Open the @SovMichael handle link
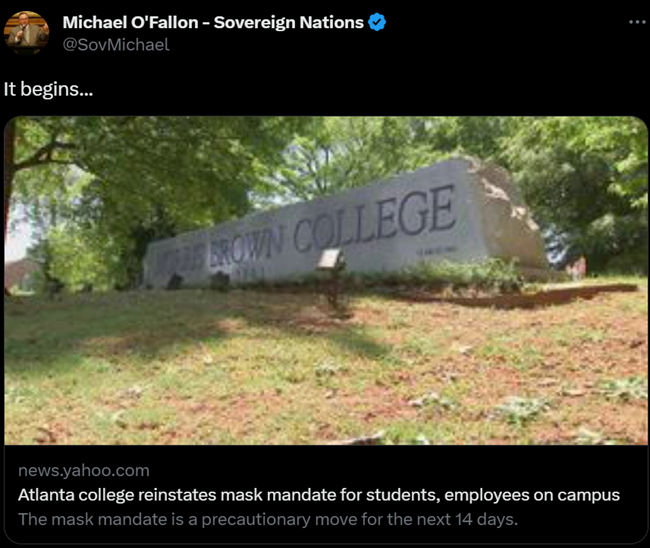Viewport: 650px width, 548px height. (116, 45)
